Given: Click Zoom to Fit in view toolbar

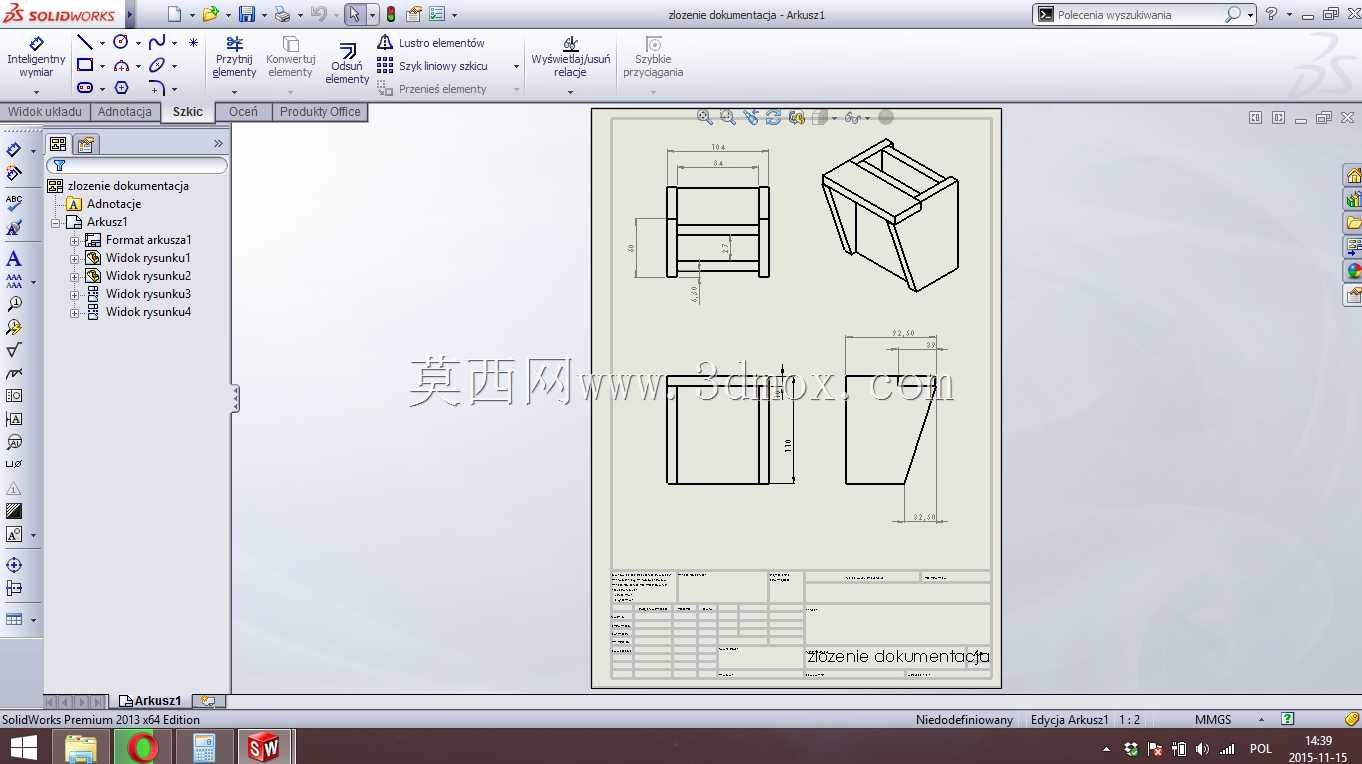Looking at the screenshot, I should tap(705, 117).
